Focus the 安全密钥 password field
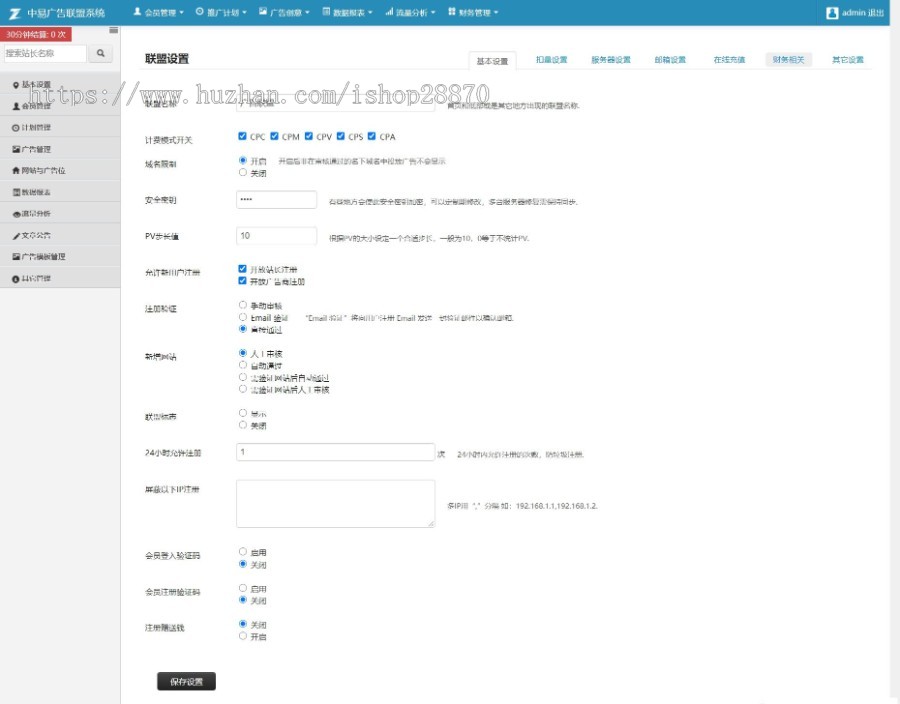The height and width of the screenshot is (704, 900). [276, 199]
